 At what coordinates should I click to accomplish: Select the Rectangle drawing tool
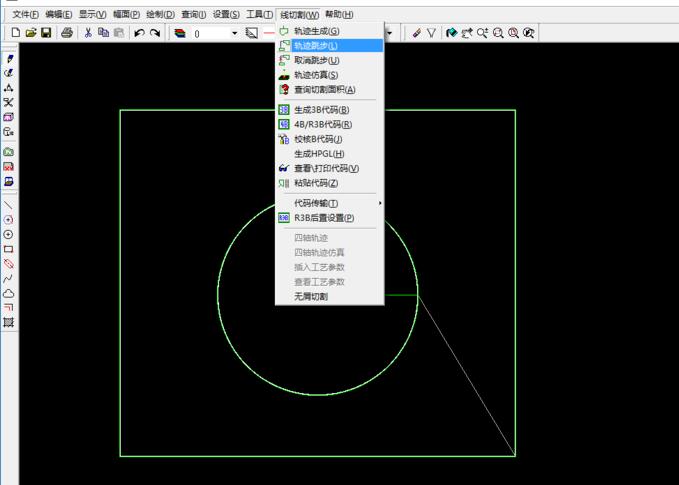tap(9, 249)
